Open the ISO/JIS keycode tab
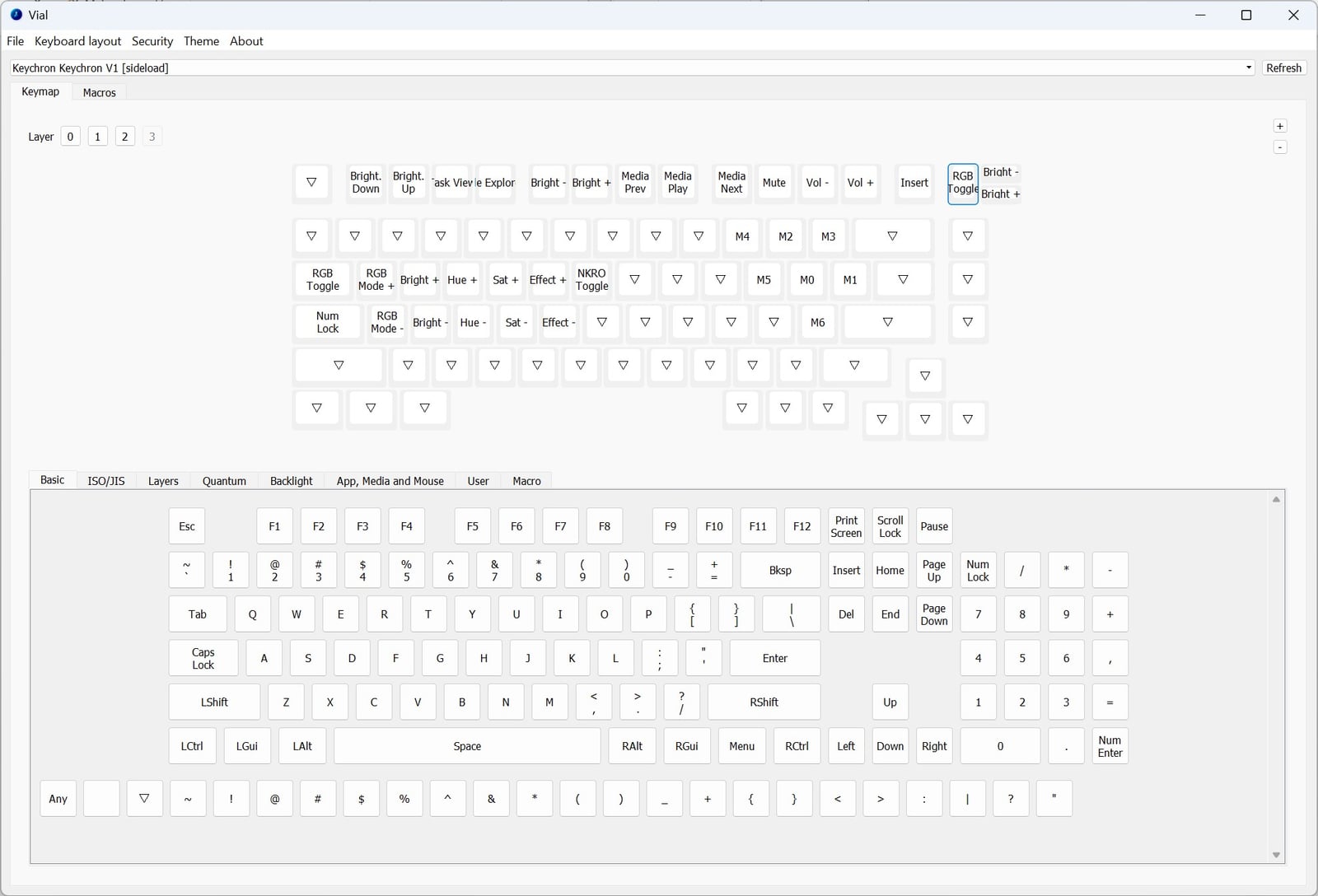This screenshot has height=896, width=1318. point(106,481)
